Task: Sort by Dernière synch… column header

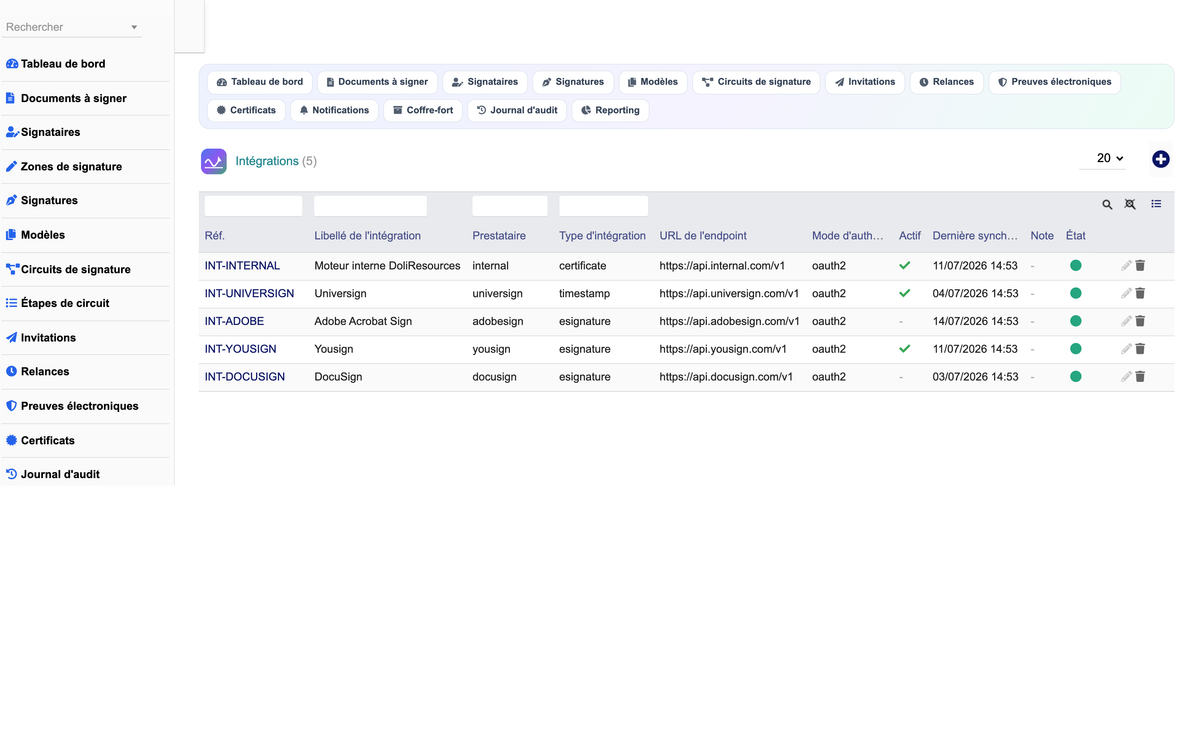Action: tap(975, 236)
